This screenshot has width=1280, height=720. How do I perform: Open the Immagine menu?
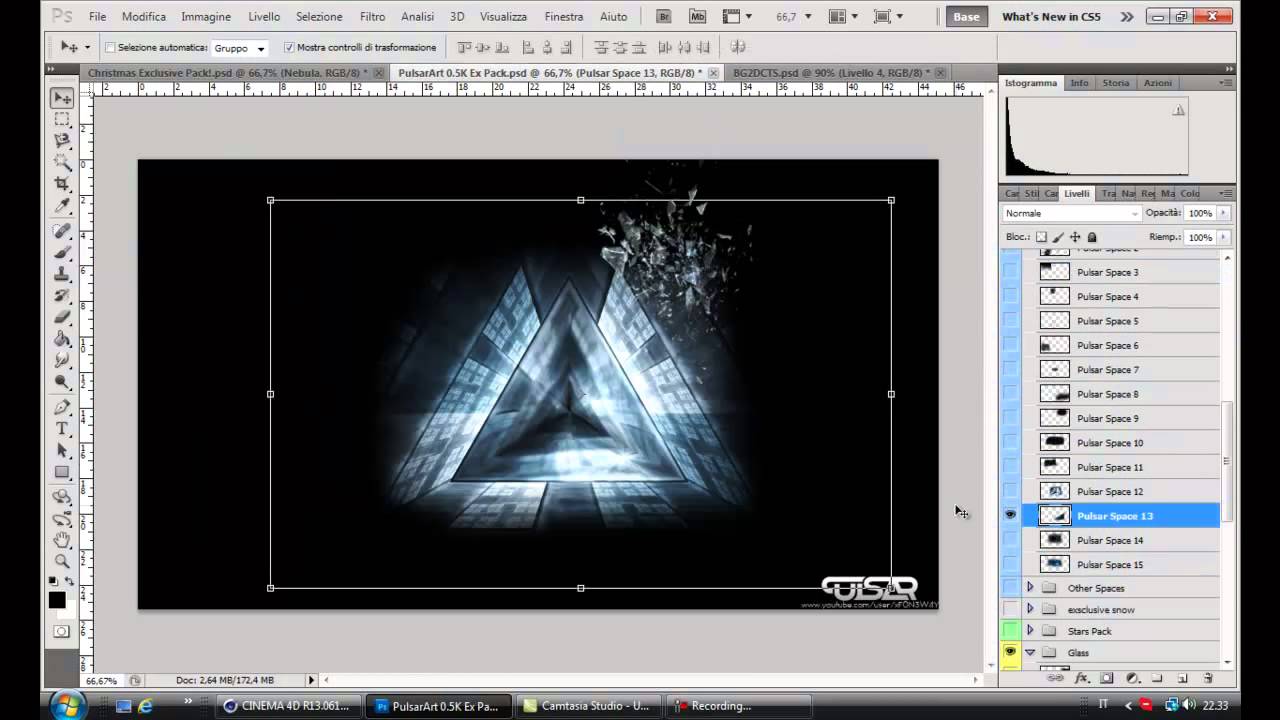[x=206, y=17]
